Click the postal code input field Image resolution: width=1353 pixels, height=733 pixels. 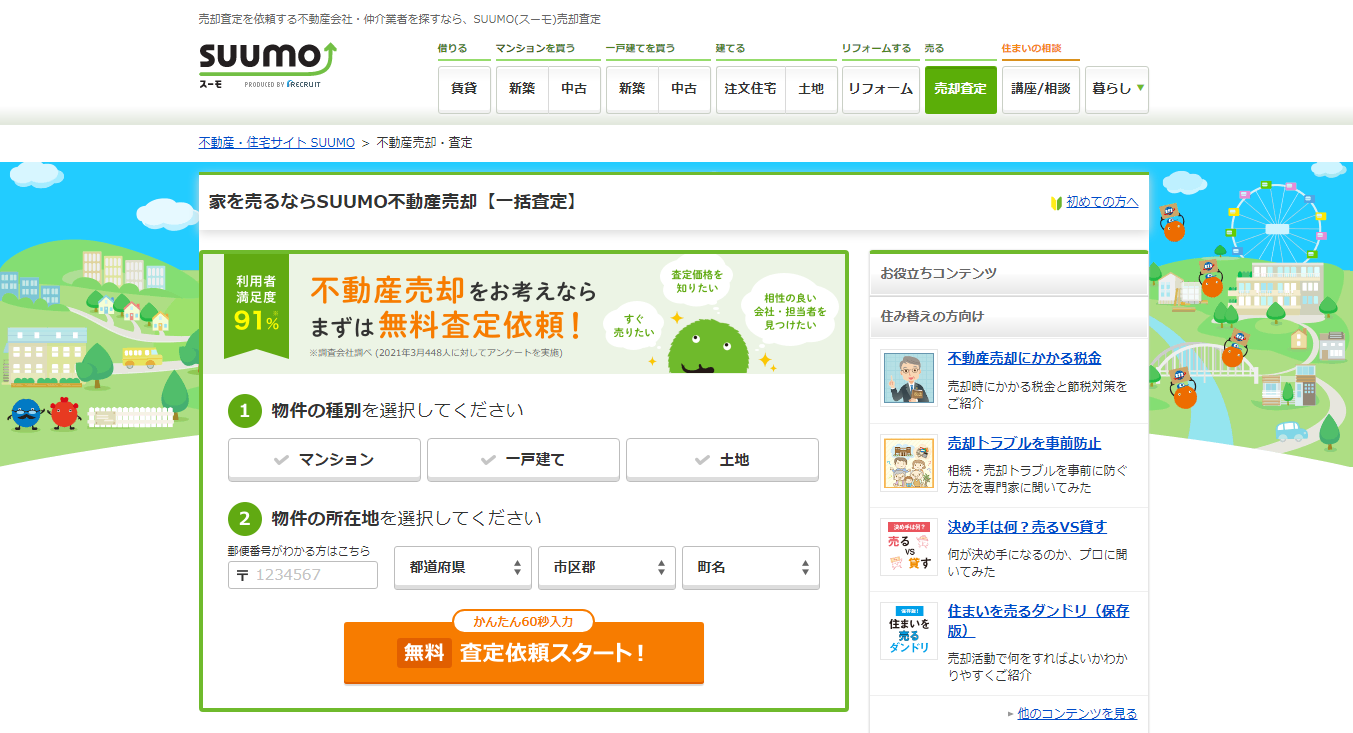(303, 575)
